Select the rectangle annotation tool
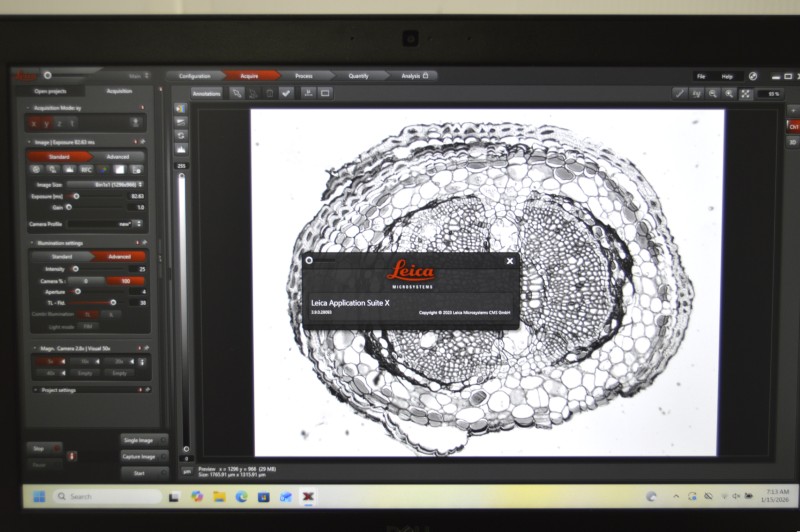 (325, 93)
